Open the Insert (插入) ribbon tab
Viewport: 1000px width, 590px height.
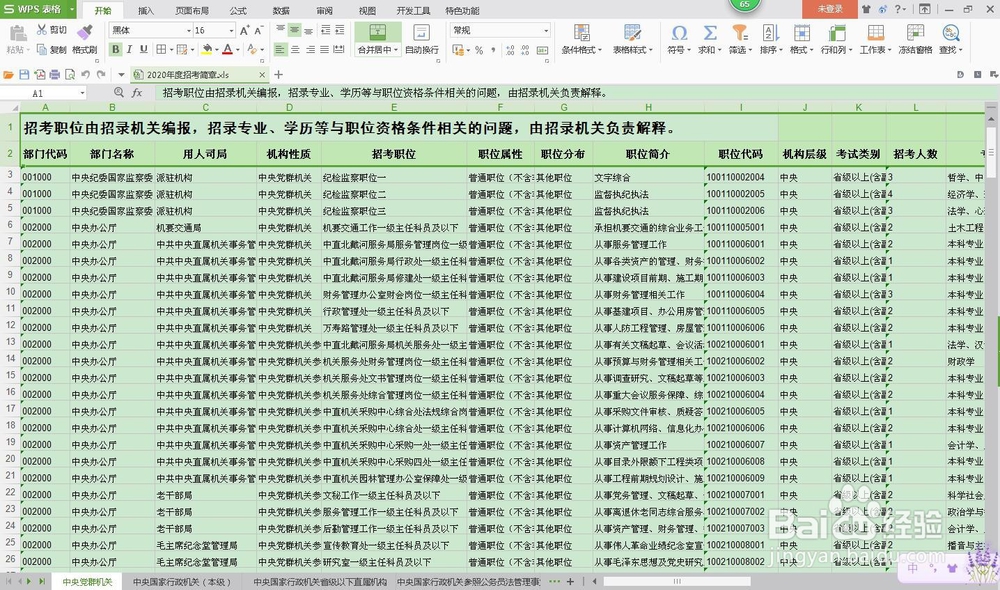[x=145, y=10]
